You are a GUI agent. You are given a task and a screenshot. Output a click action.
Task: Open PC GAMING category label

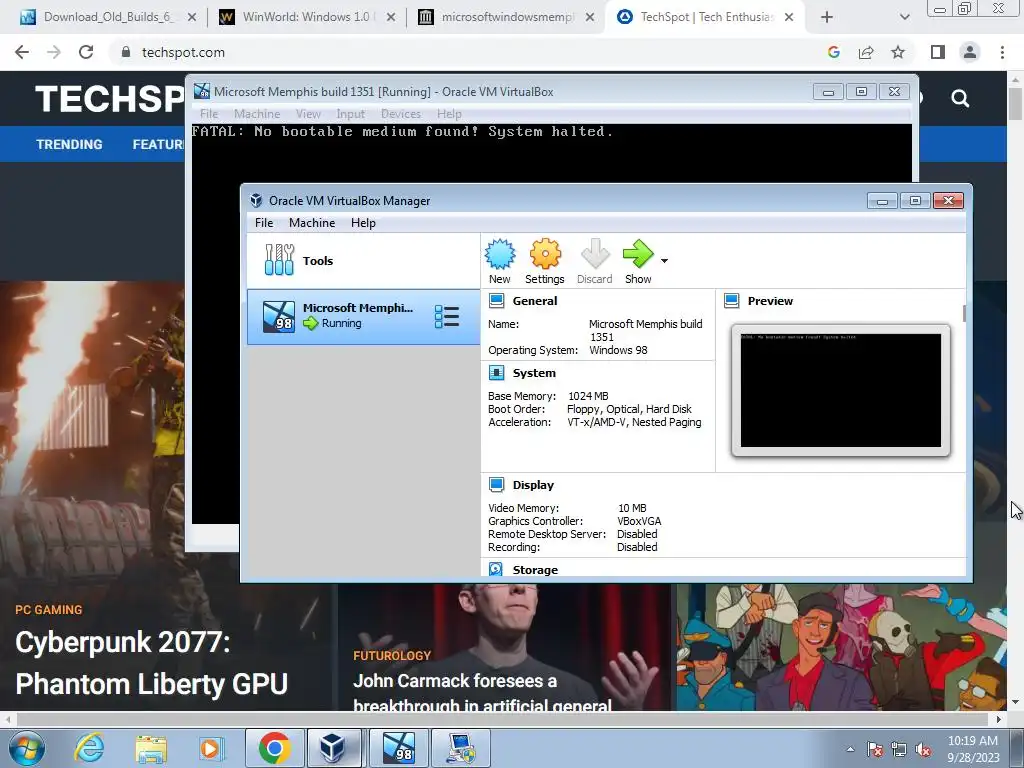[x=49, y=610]
